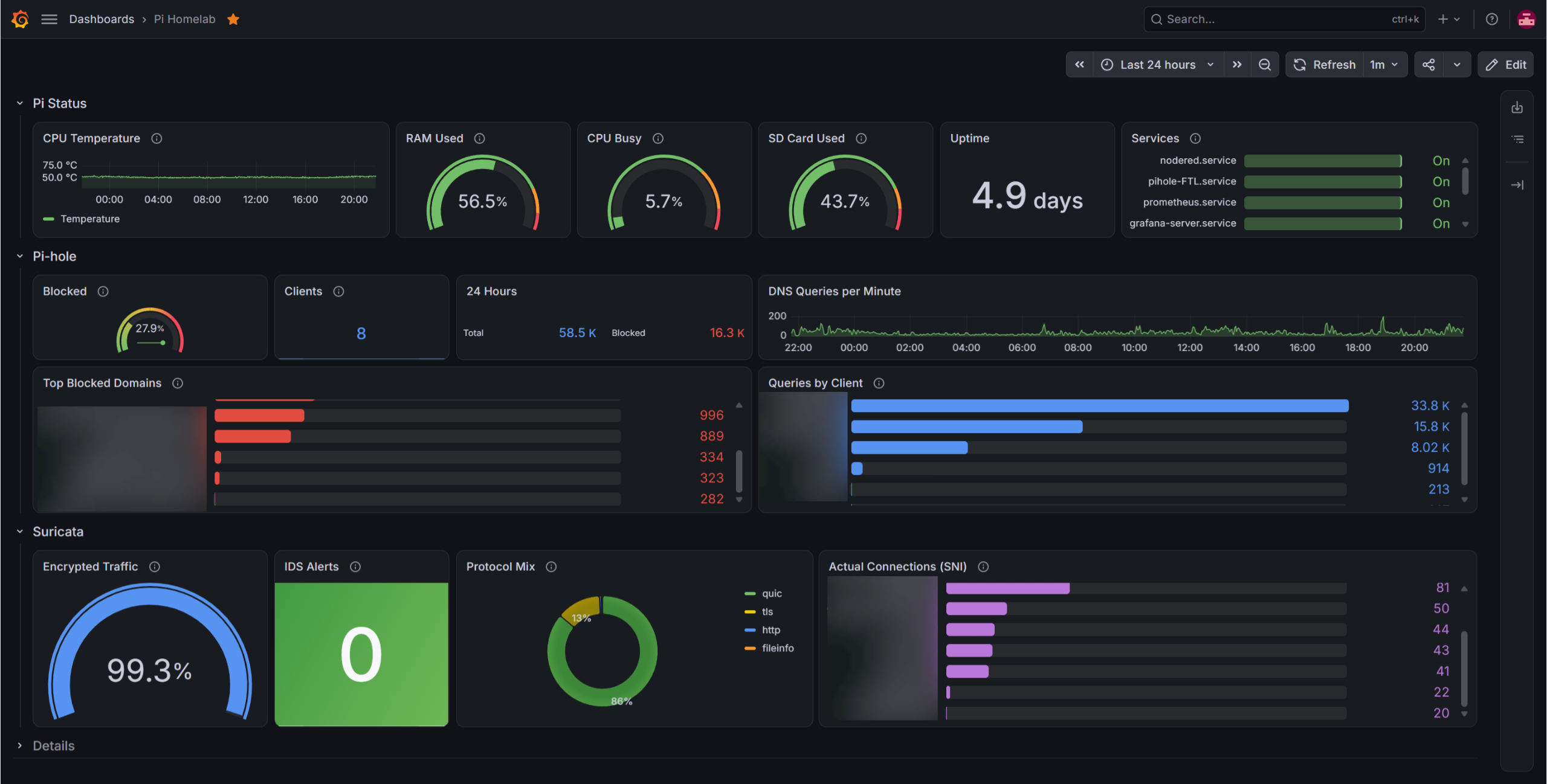Collapse the Pi-hole row

click(20, 256)
